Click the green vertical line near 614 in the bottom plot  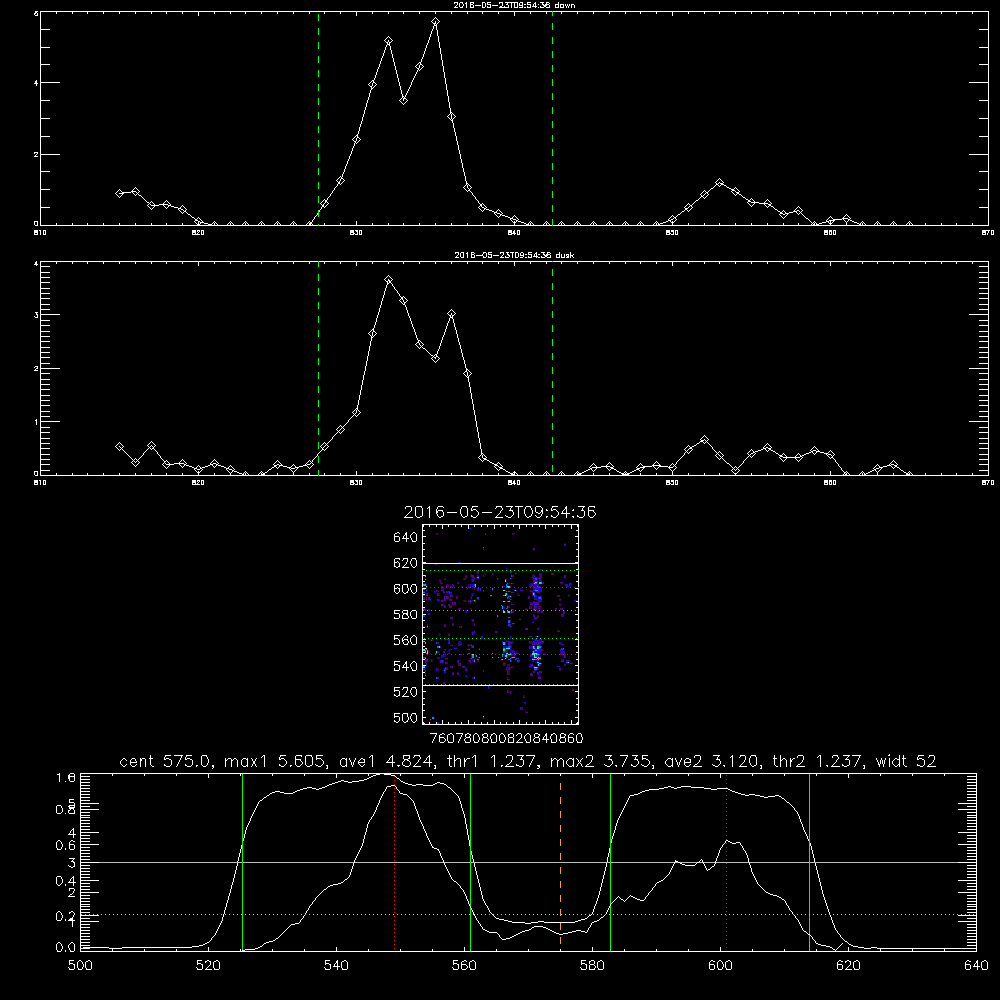[809, 862]
